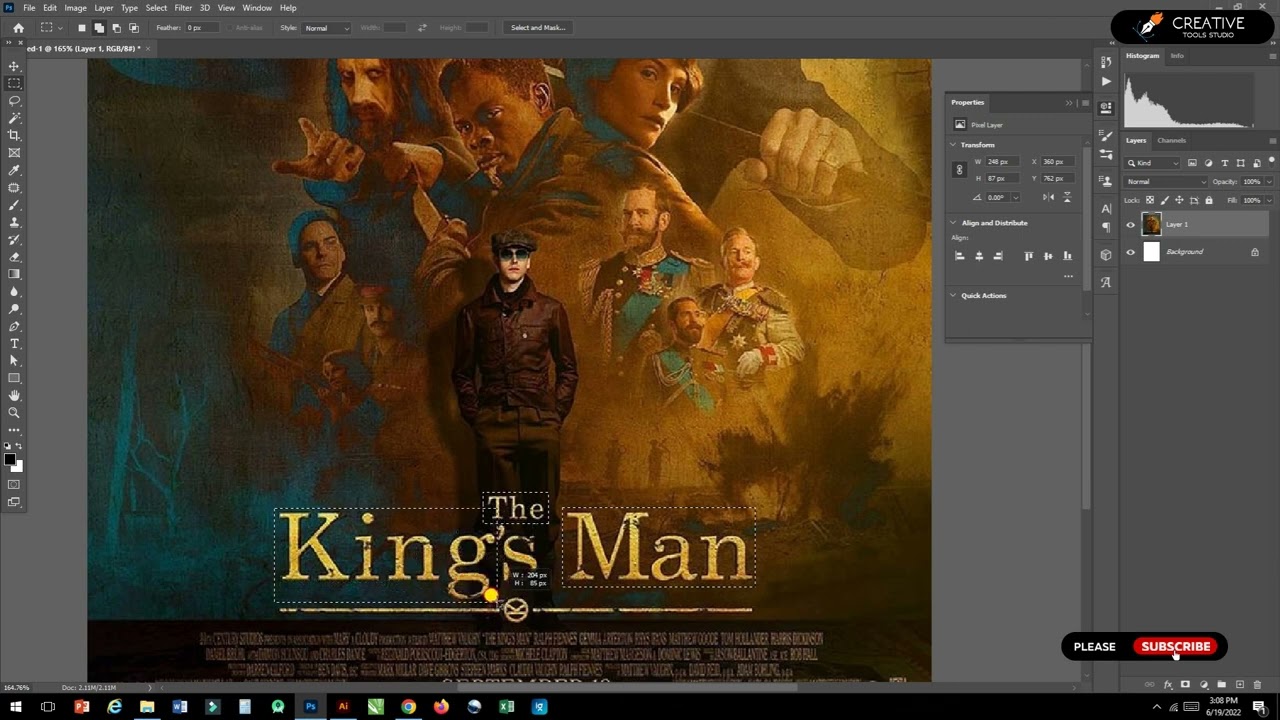Hide the Background layer eye

(x=1131, y=252)
